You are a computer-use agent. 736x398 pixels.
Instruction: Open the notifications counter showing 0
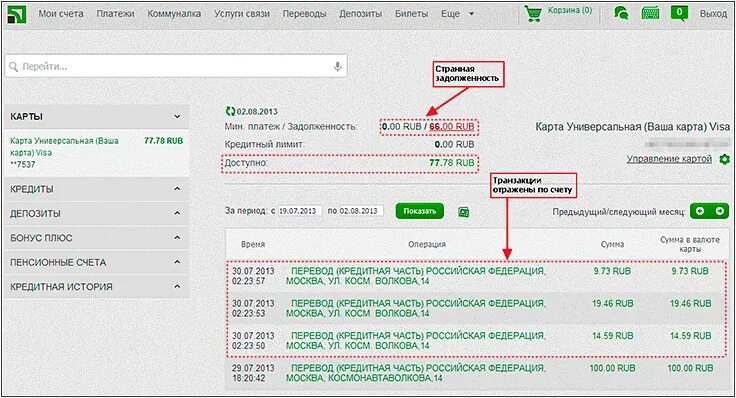pyautogui.click(x=679, y=13)
